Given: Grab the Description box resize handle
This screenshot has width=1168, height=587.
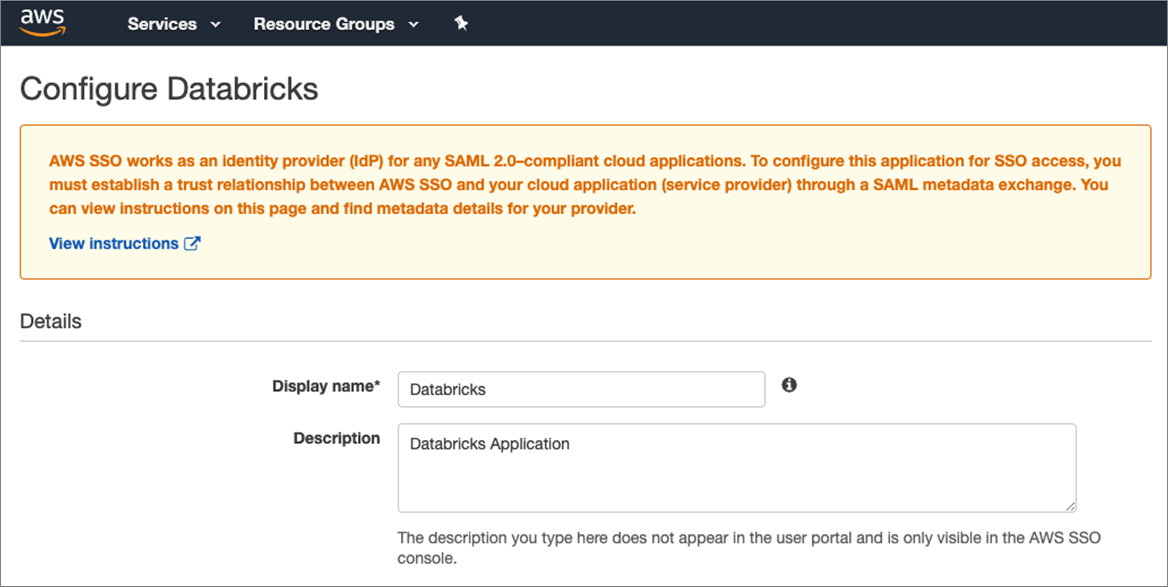Looking at the screenshot, I should [x=1070, y=506].
